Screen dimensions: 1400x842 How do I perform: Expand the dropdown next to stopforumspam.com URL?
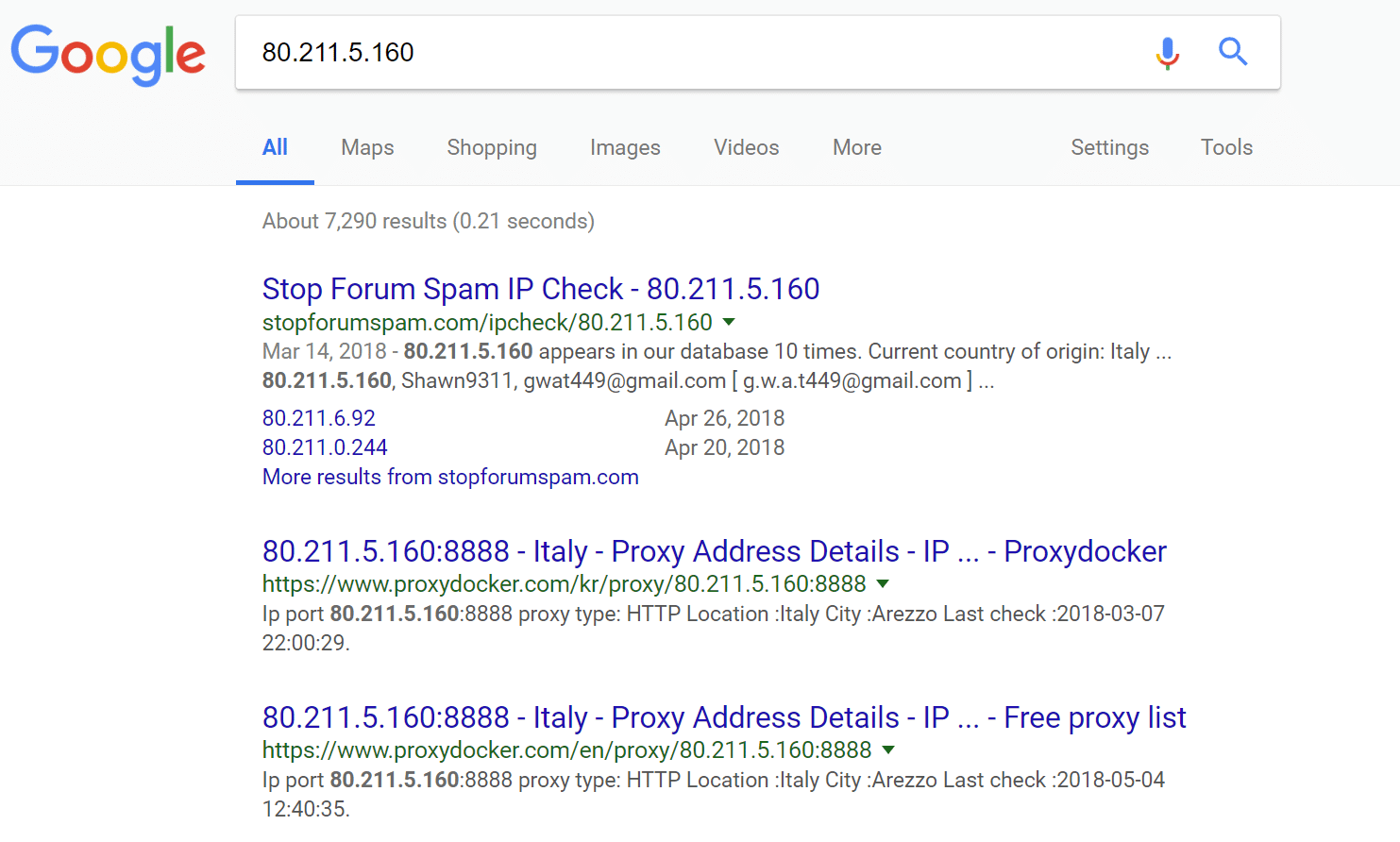[x=728, y=322]
